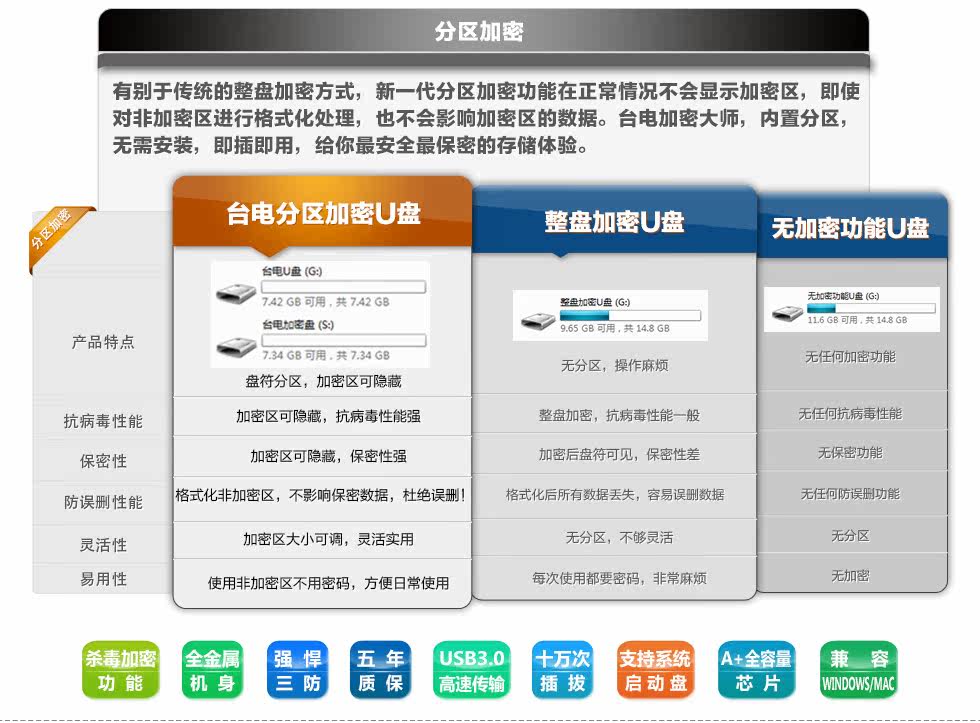Image resolution: width=980 pixels, height=723 pixels.
Task: Click text 9.65 GB 可用，共 14.8 GB
Action: [x=615, y=328]
